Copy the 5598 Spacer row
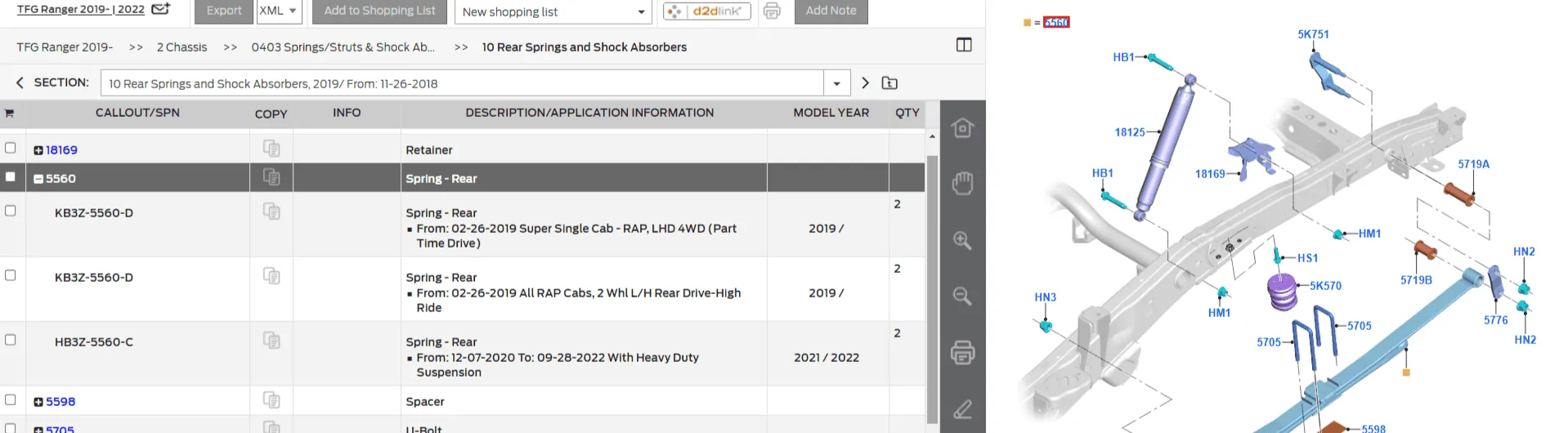This screenshot has height=433, width=1568. (271, 400)
